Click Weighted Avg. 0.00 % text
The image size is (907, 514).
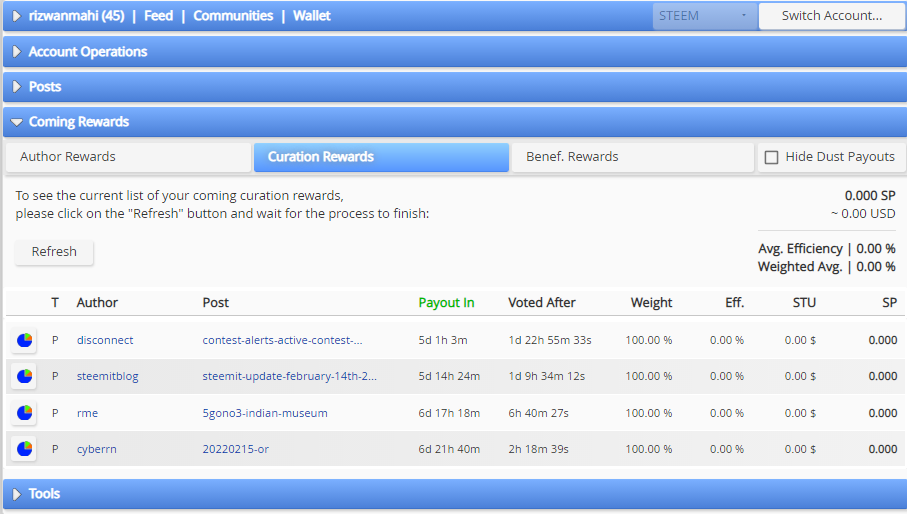click(x=827, y=267)
